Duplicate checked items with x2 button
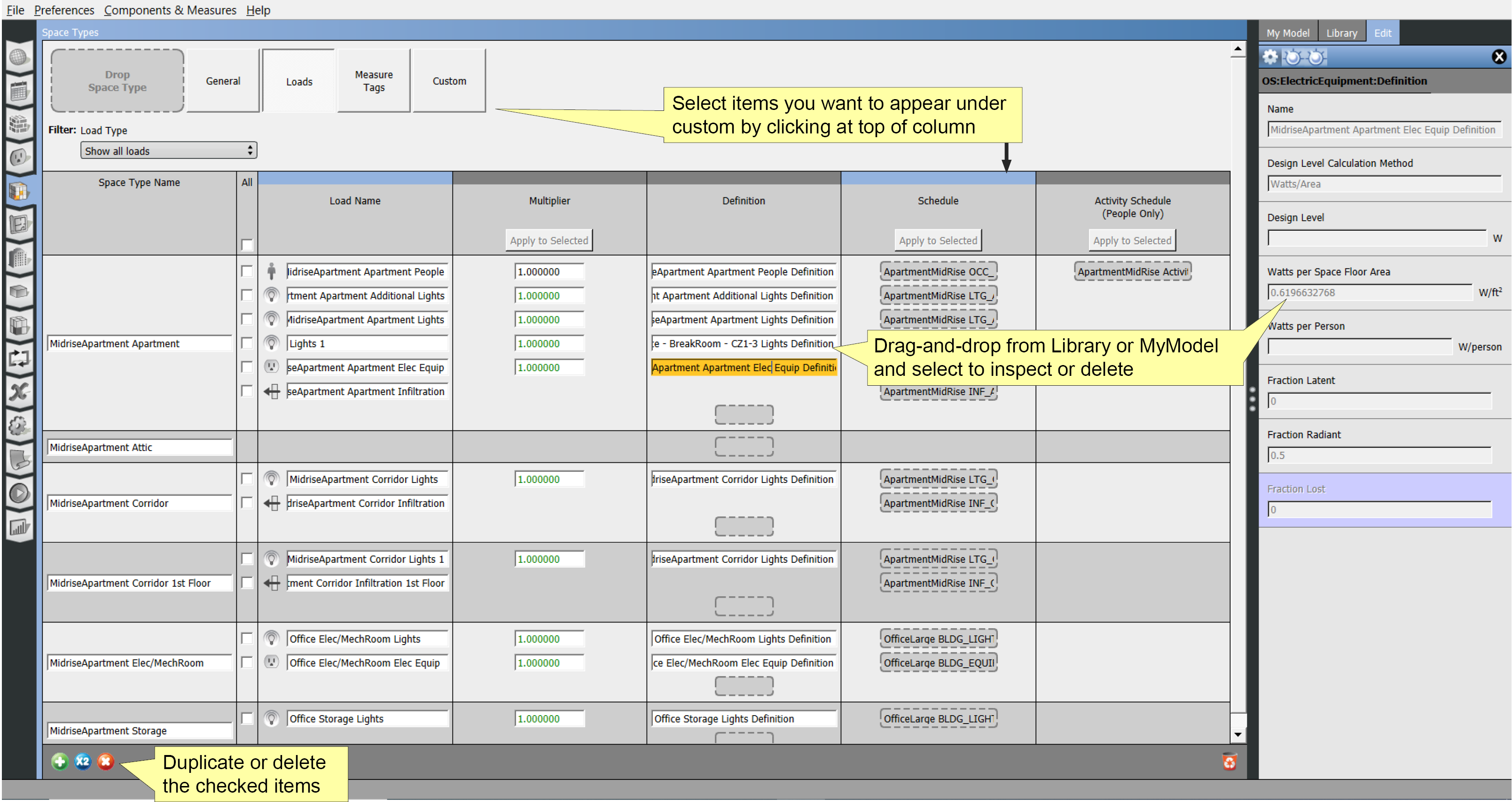 pyautogui.click(x=83, y=761)
